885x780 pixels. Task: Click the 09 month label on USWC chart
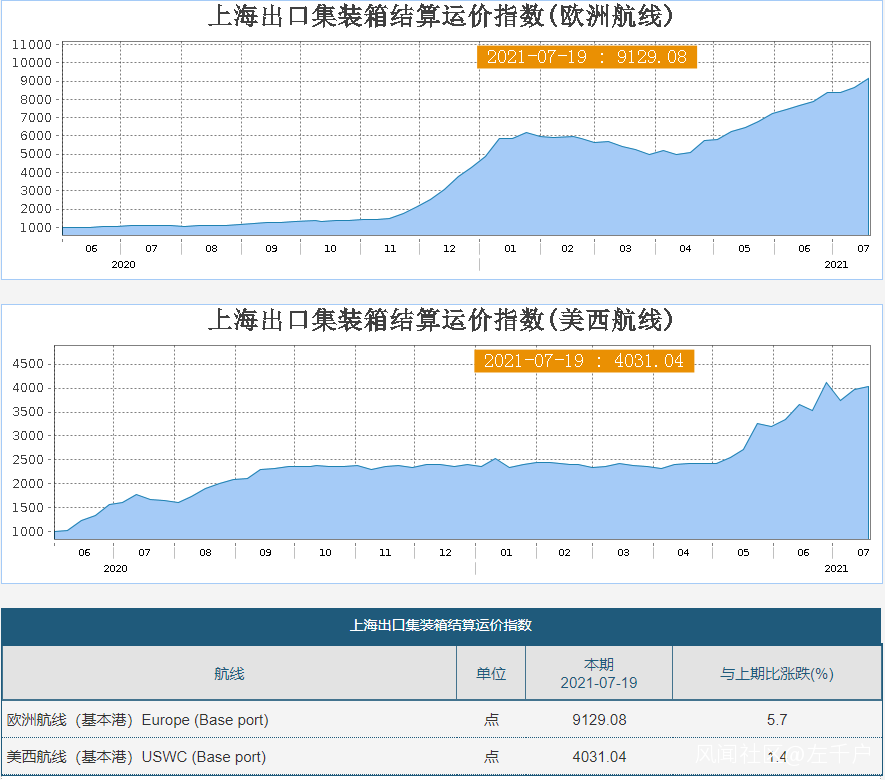click(x=265, y=552)
